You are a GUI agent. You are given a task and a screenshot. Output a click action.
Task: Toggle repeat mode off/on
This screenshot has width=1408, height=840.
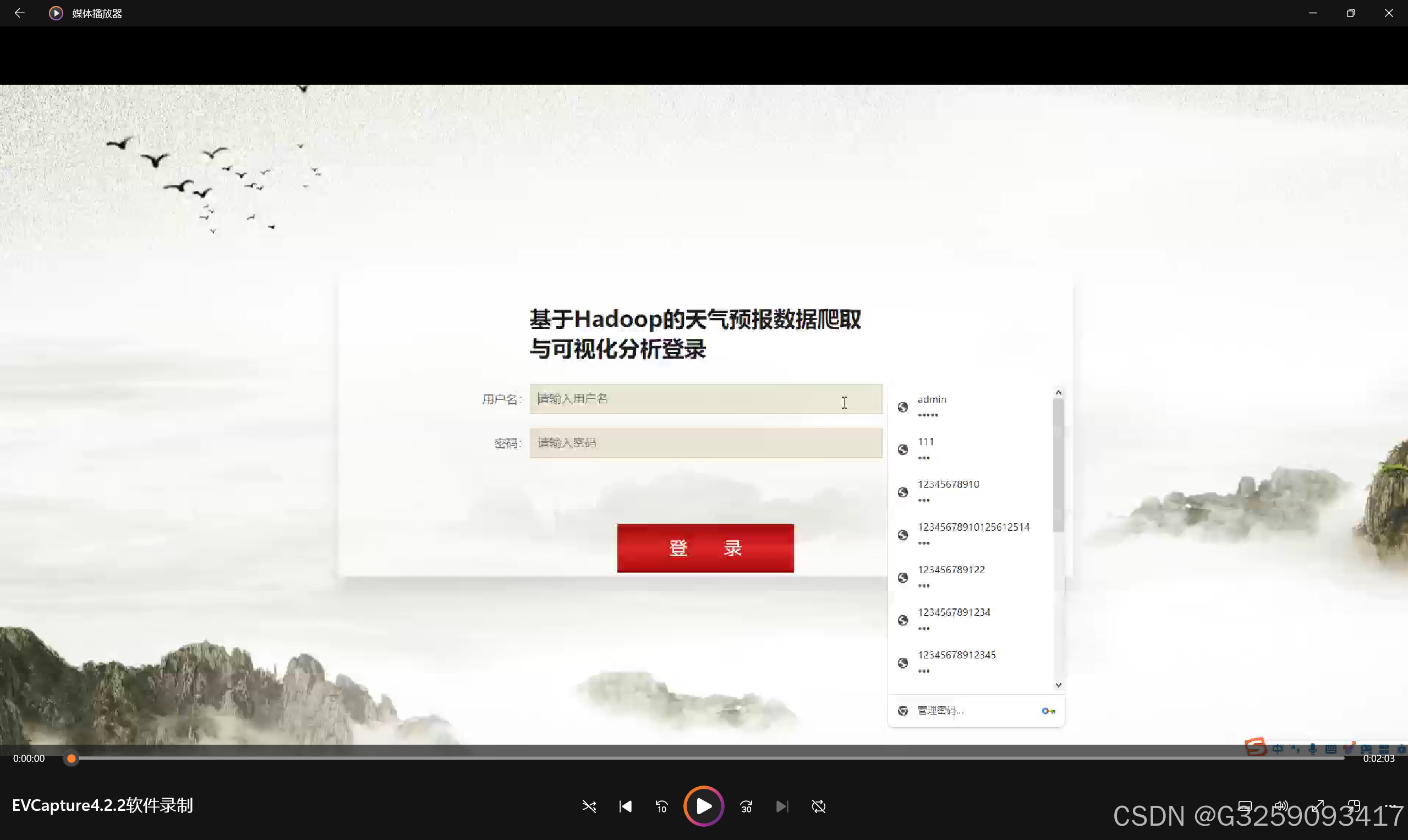(819, 806)
